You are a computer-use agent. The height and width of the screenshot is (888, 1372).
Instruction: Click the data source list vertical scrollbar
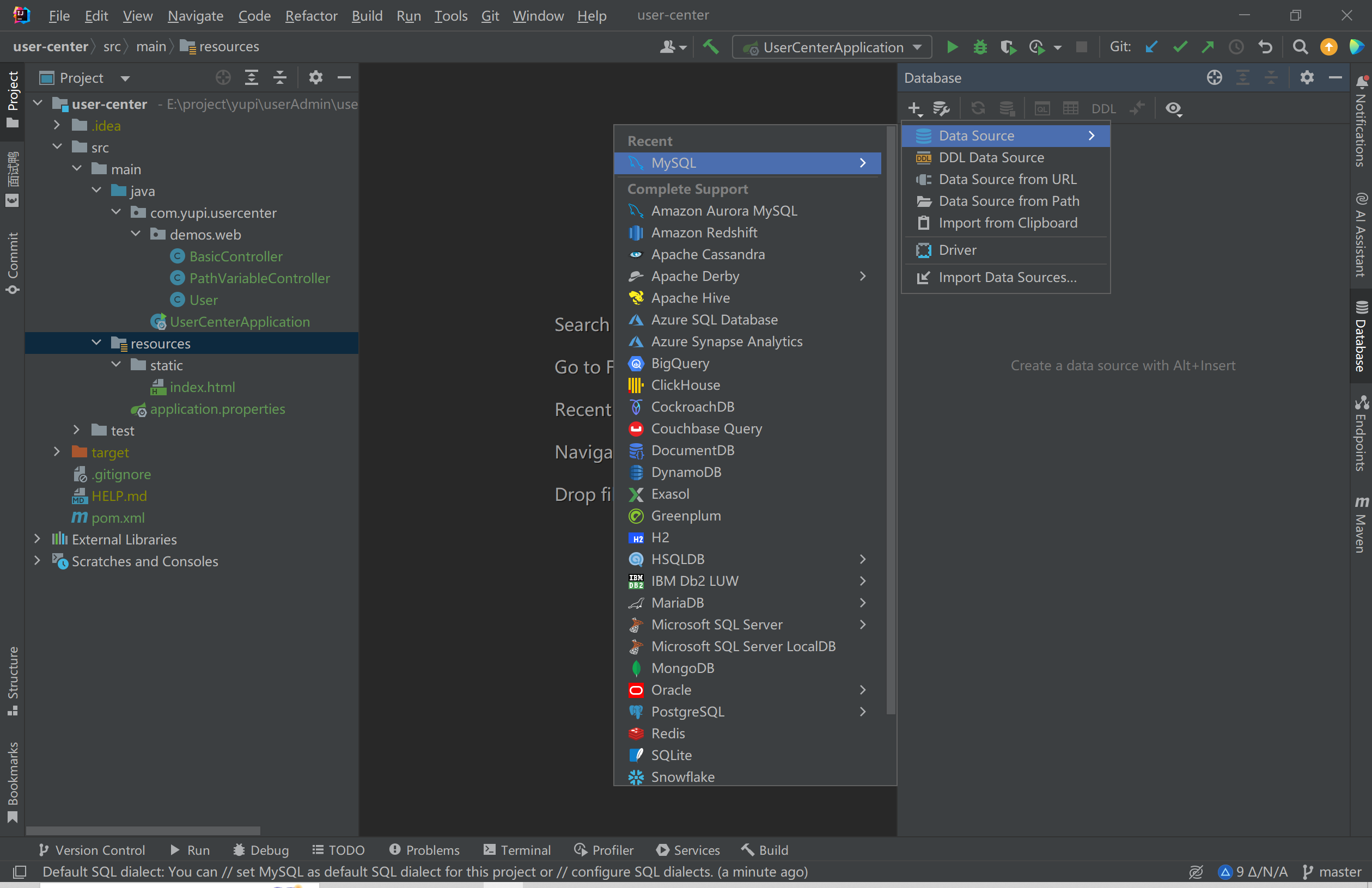click(x=891, y=421)
